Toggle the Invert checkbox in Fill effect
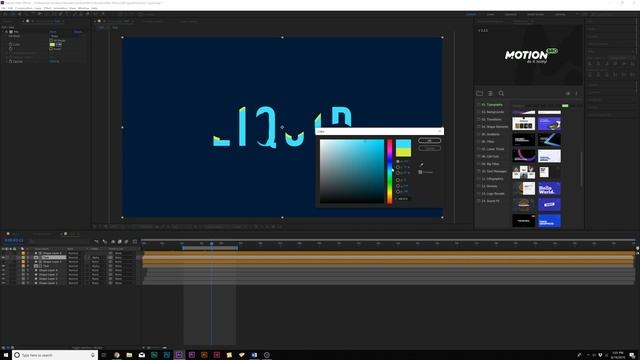The width and height of the screenshot is (640, 360). [51, 49]
